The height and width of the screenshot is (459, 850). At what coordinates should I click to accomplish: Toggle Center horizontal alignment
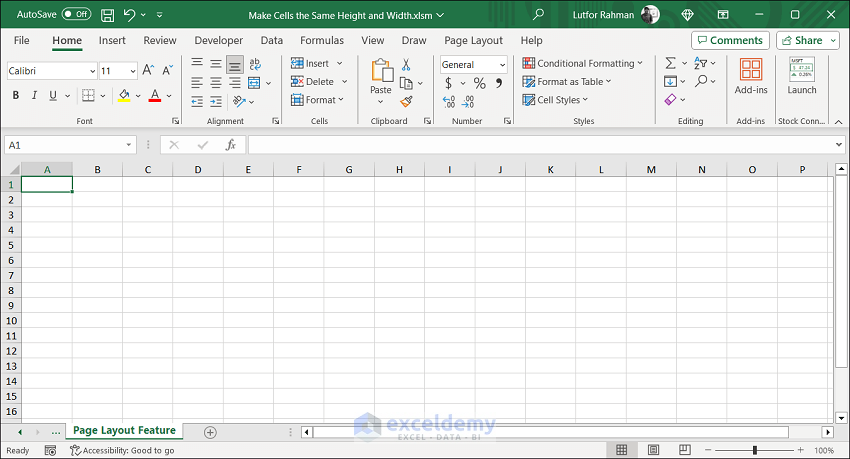tap(216, 83)
